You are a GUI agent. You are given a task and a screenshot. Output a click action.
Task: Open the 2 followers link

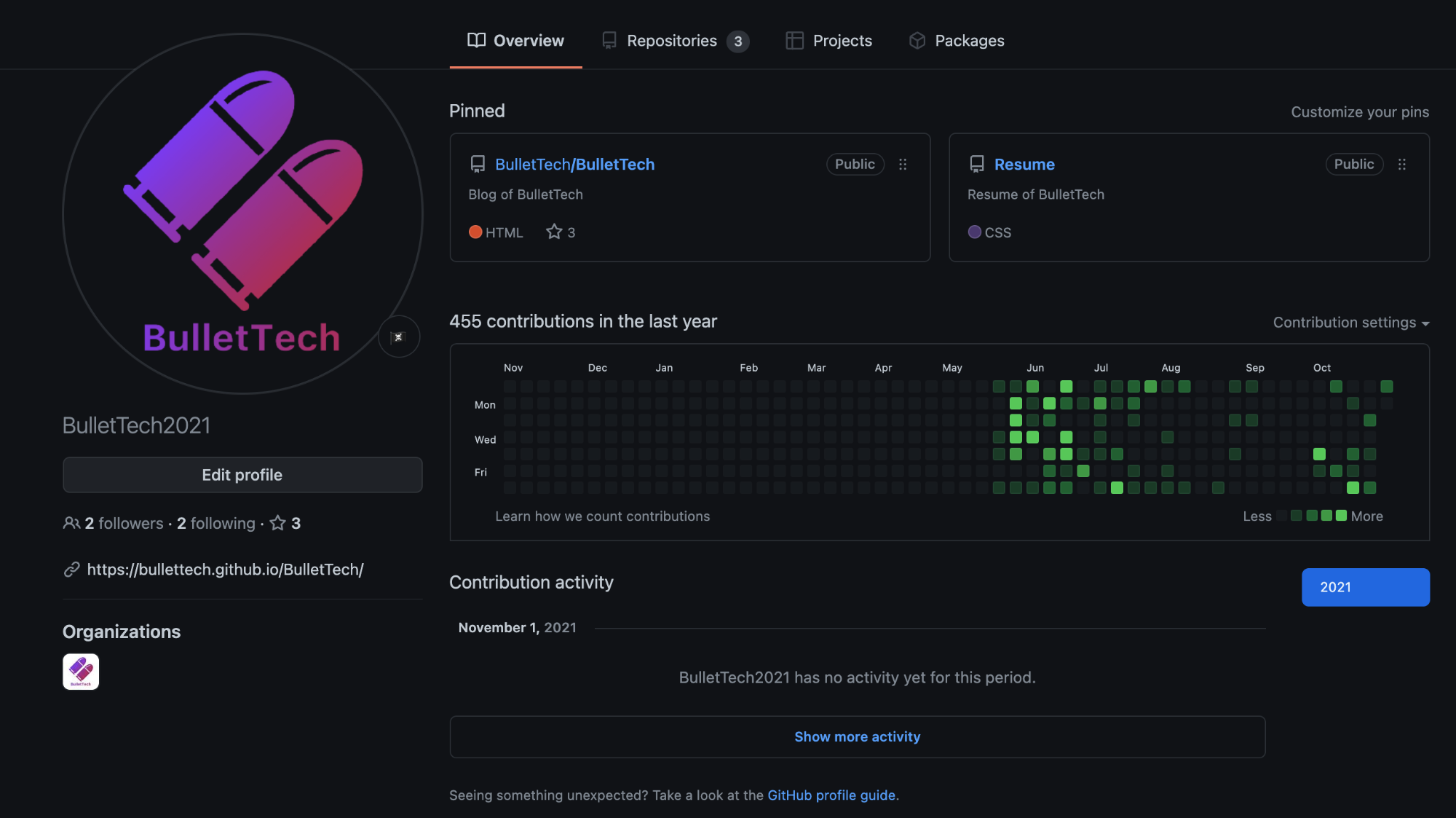tap(124, 523)
